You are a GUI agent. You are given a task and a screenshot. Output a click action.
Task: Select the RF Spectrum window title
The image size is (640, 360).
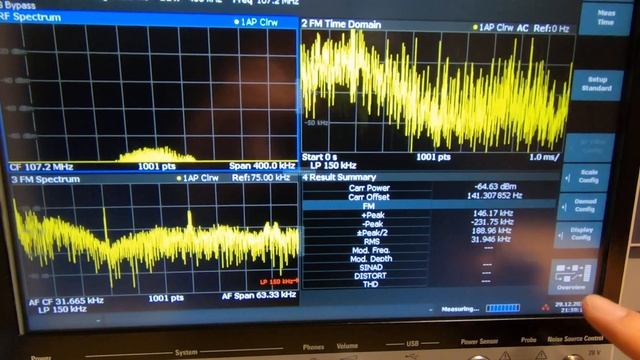[31, 17]
